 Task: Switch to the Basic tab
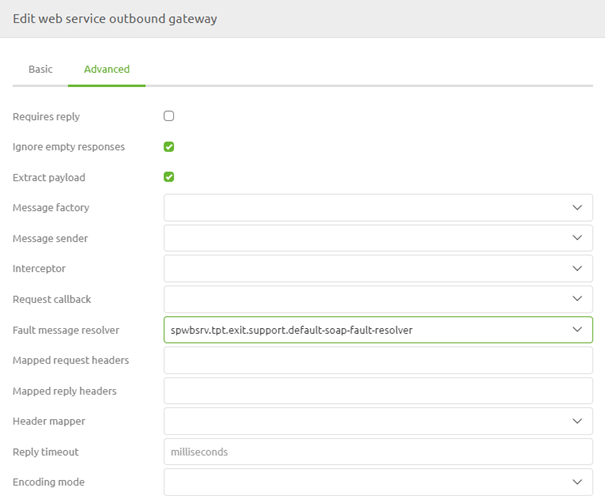(x=40, y=69)
